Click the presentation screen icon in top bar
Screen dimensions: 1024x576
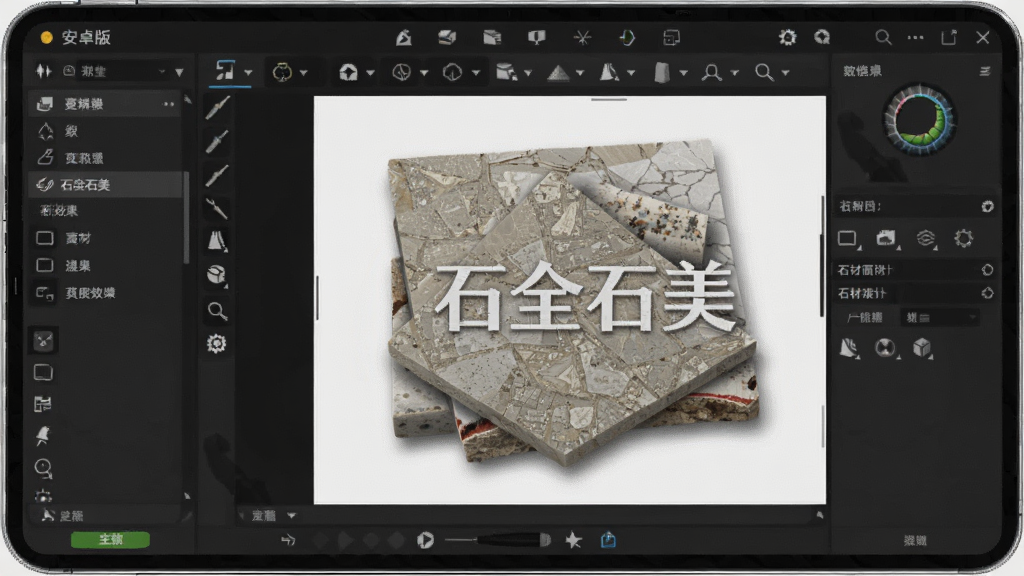pyautogui.click(x=537, y=38)
